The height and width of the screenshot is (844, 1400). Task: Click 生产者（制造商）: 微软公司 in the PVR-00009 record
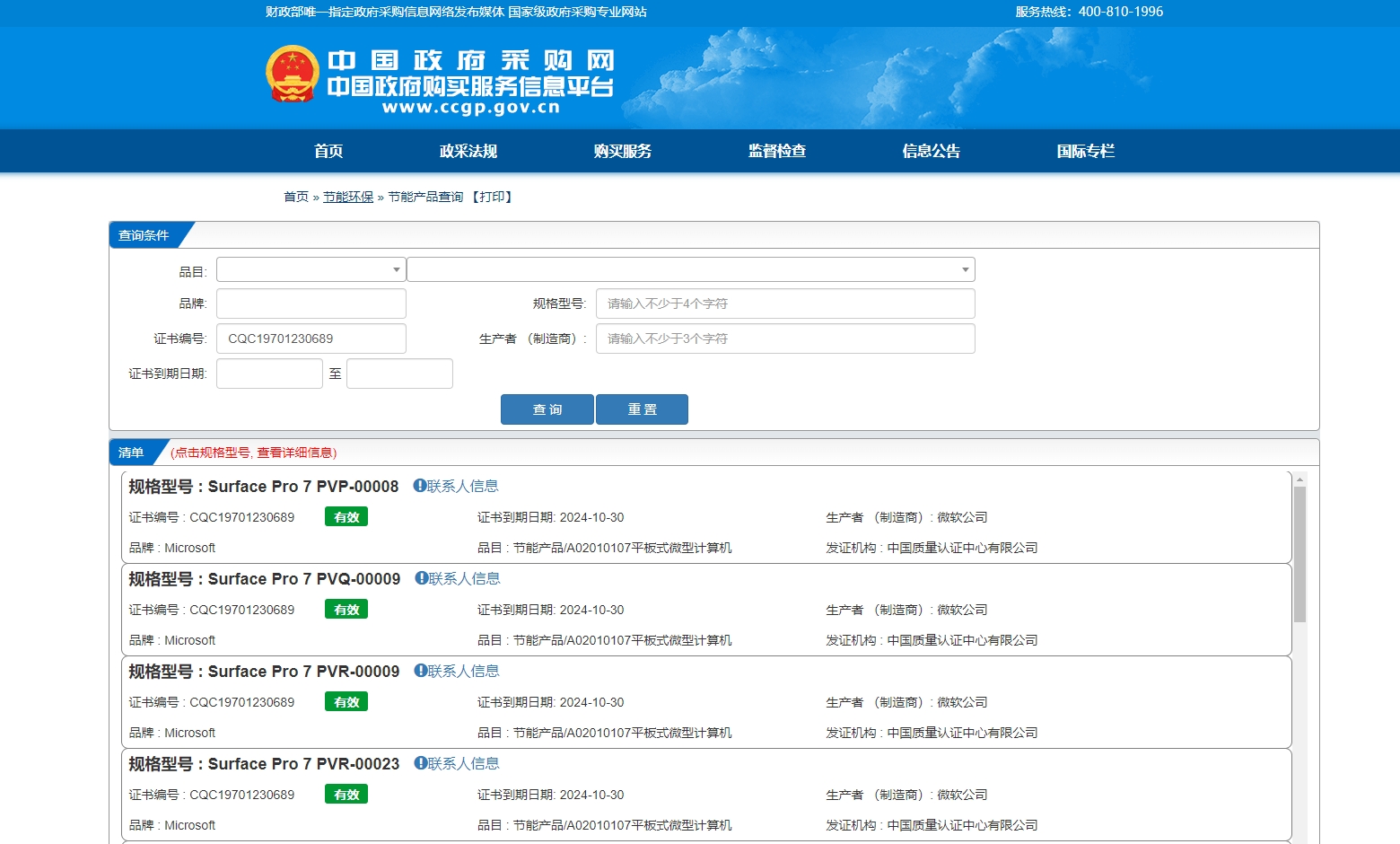tap(906, 702)
